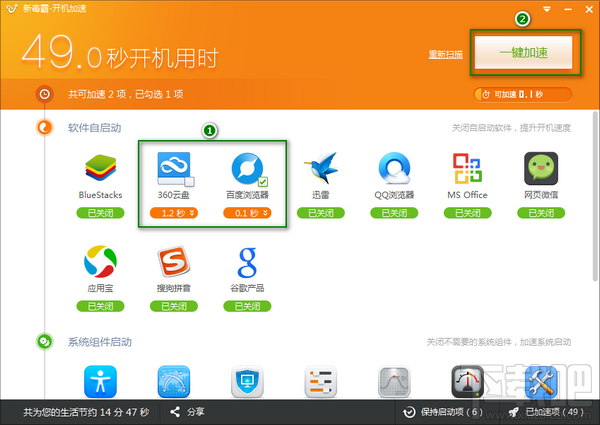Toggle BlueStacks 已关闭 status
Viewport: 600px width, 425px height.
tap(100, 213)
